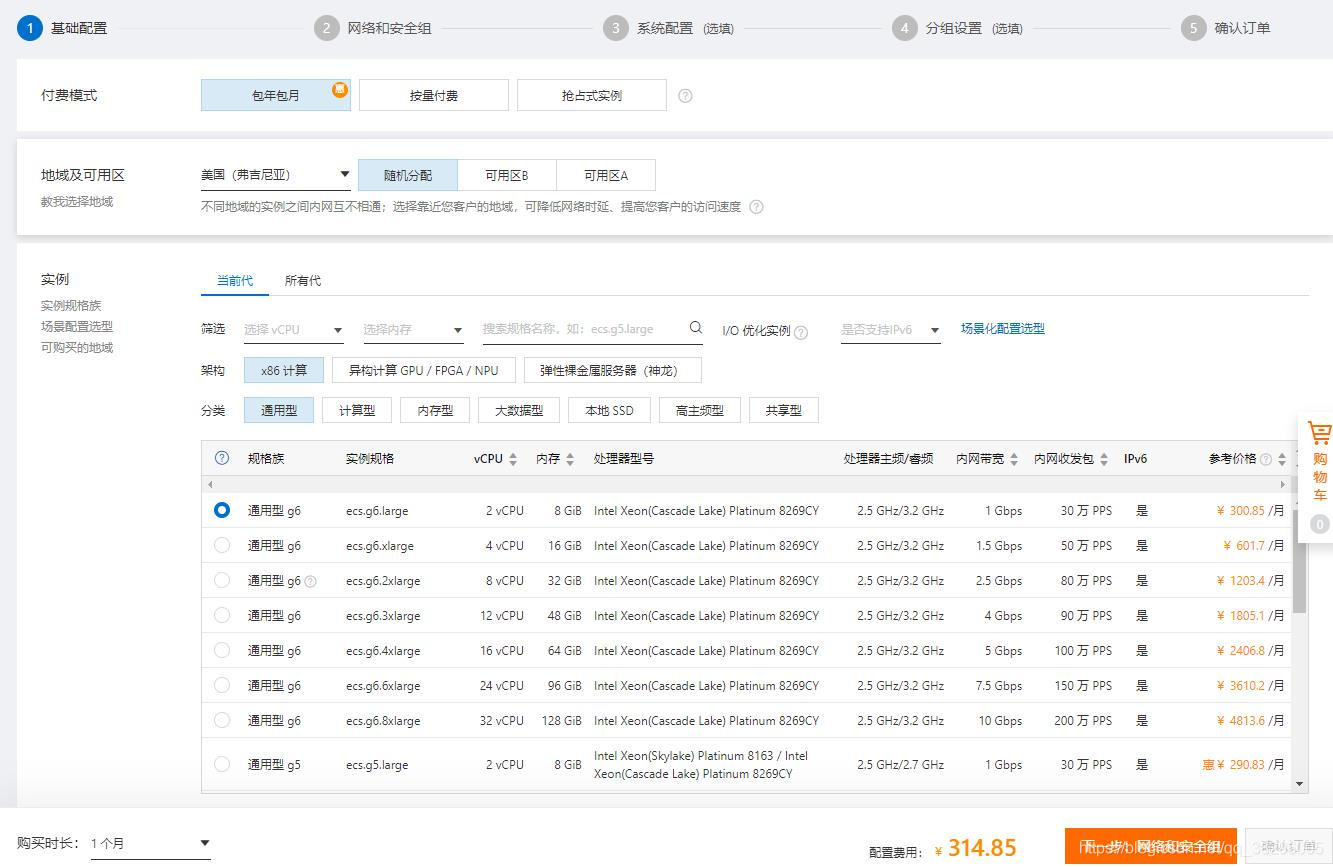
Task: Select ecs.g6.8xlarge radio button
Action: [222, 720]
